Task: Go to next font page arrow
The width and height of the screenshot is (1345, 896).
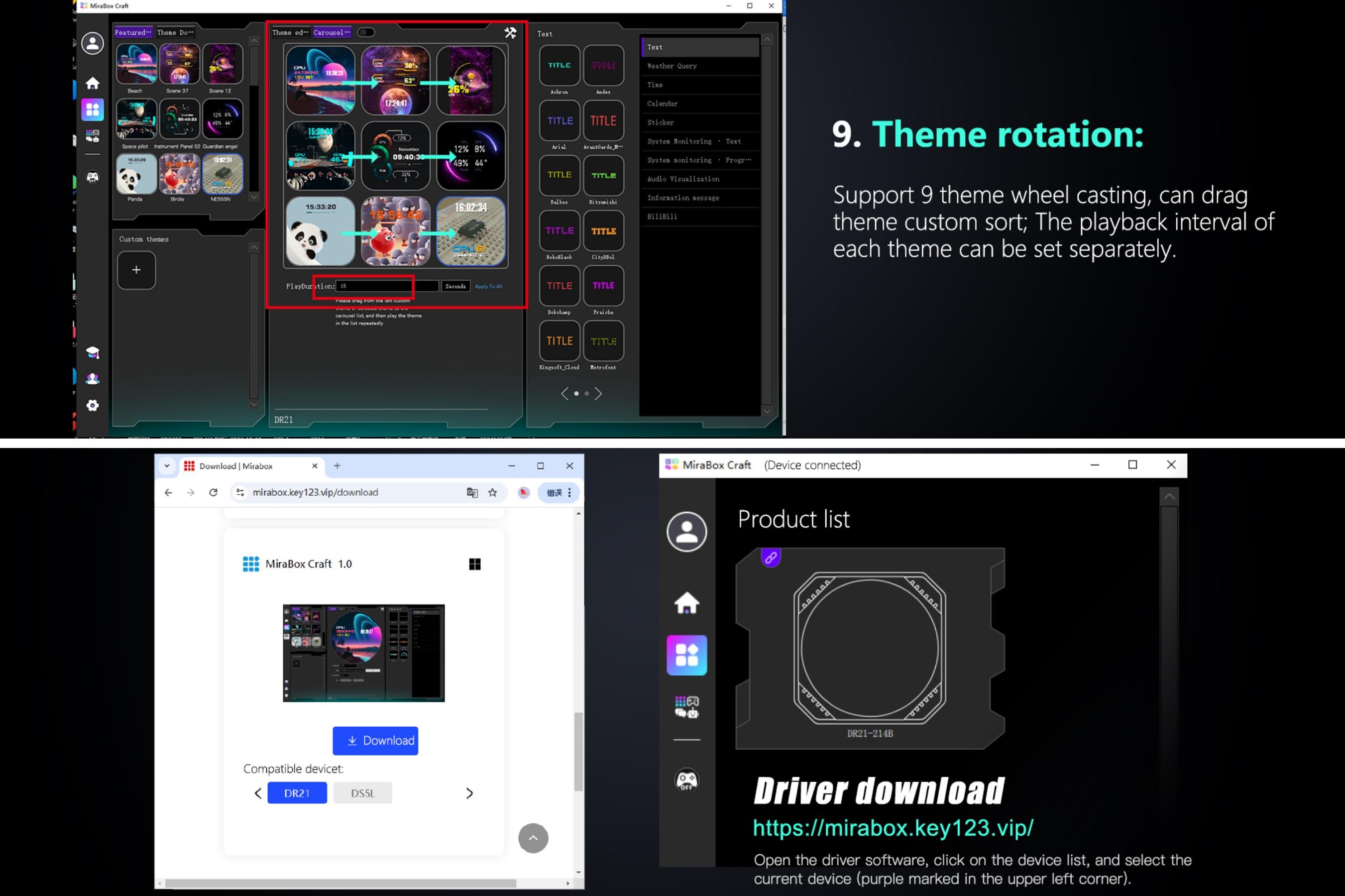Action: coord(598,394)
